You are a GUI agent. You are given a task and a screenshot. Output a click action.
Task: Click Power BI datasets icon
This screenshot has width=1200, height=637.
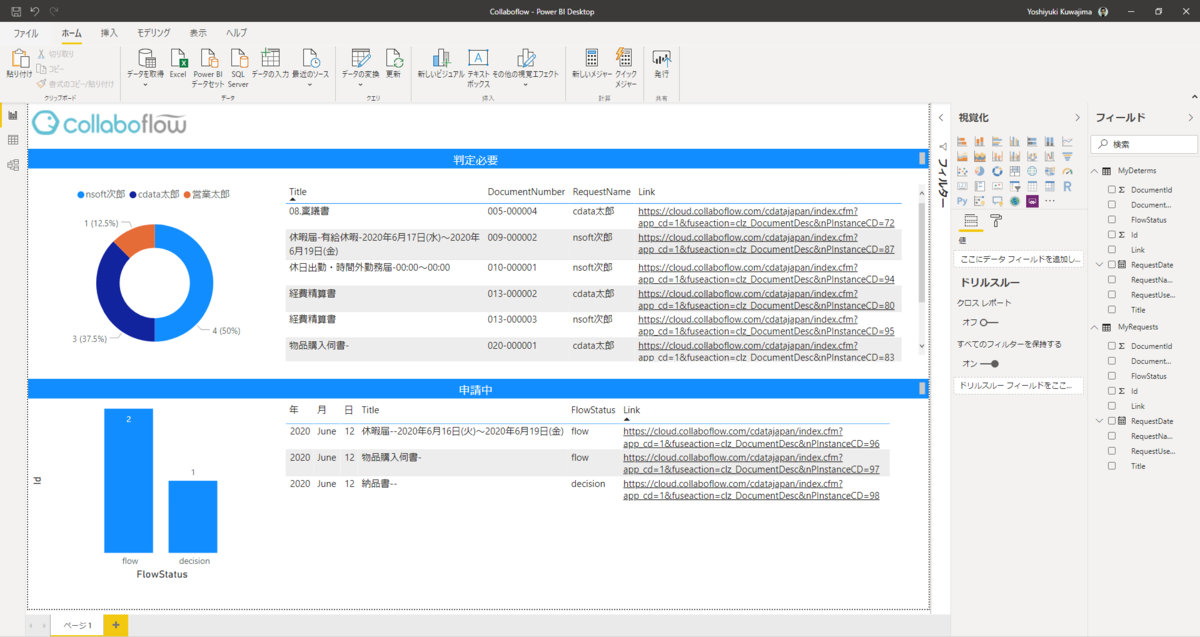[x=208, y=58]
